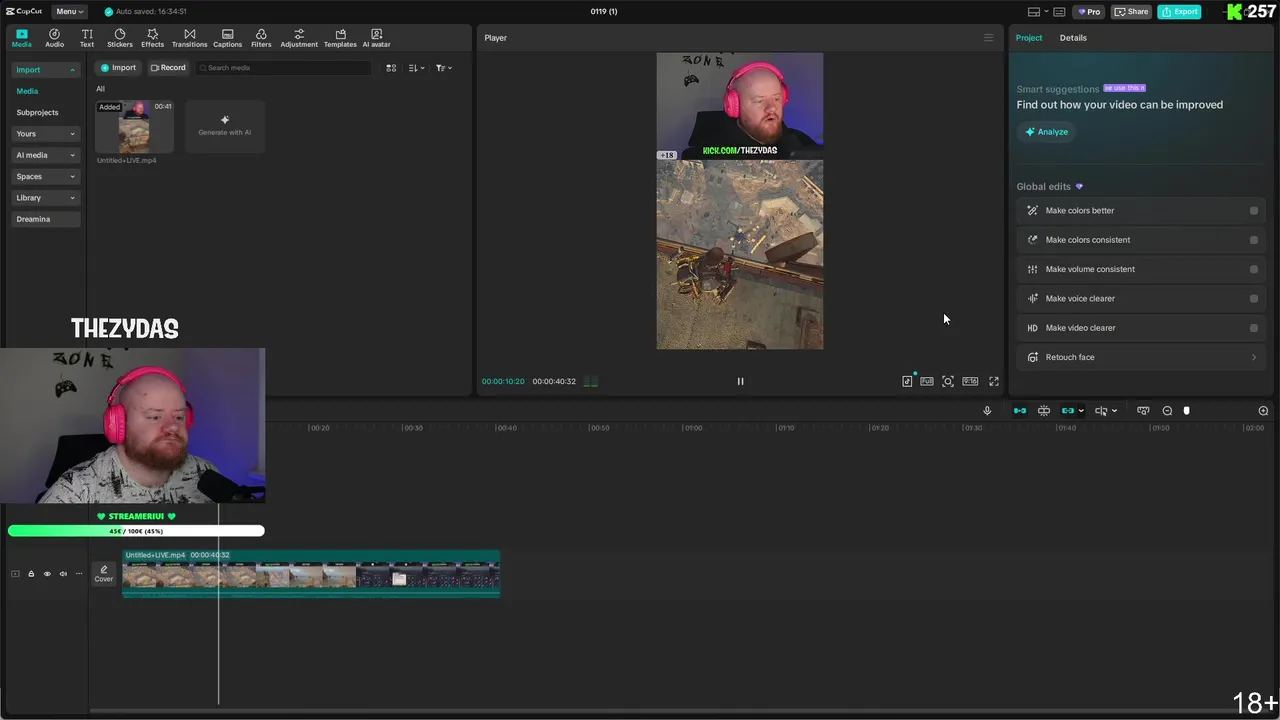Open the AI avatar panel

click(x=376, y=38)
